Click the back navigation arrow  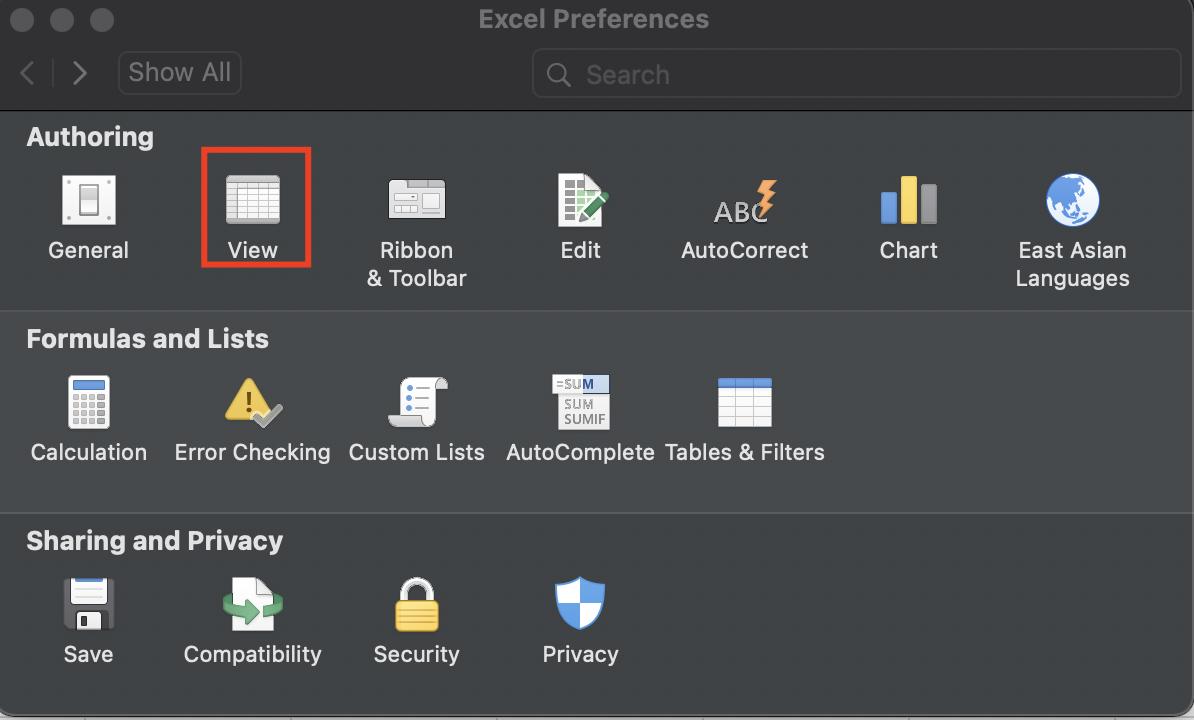pyautogui.click(x=26, y=72)
